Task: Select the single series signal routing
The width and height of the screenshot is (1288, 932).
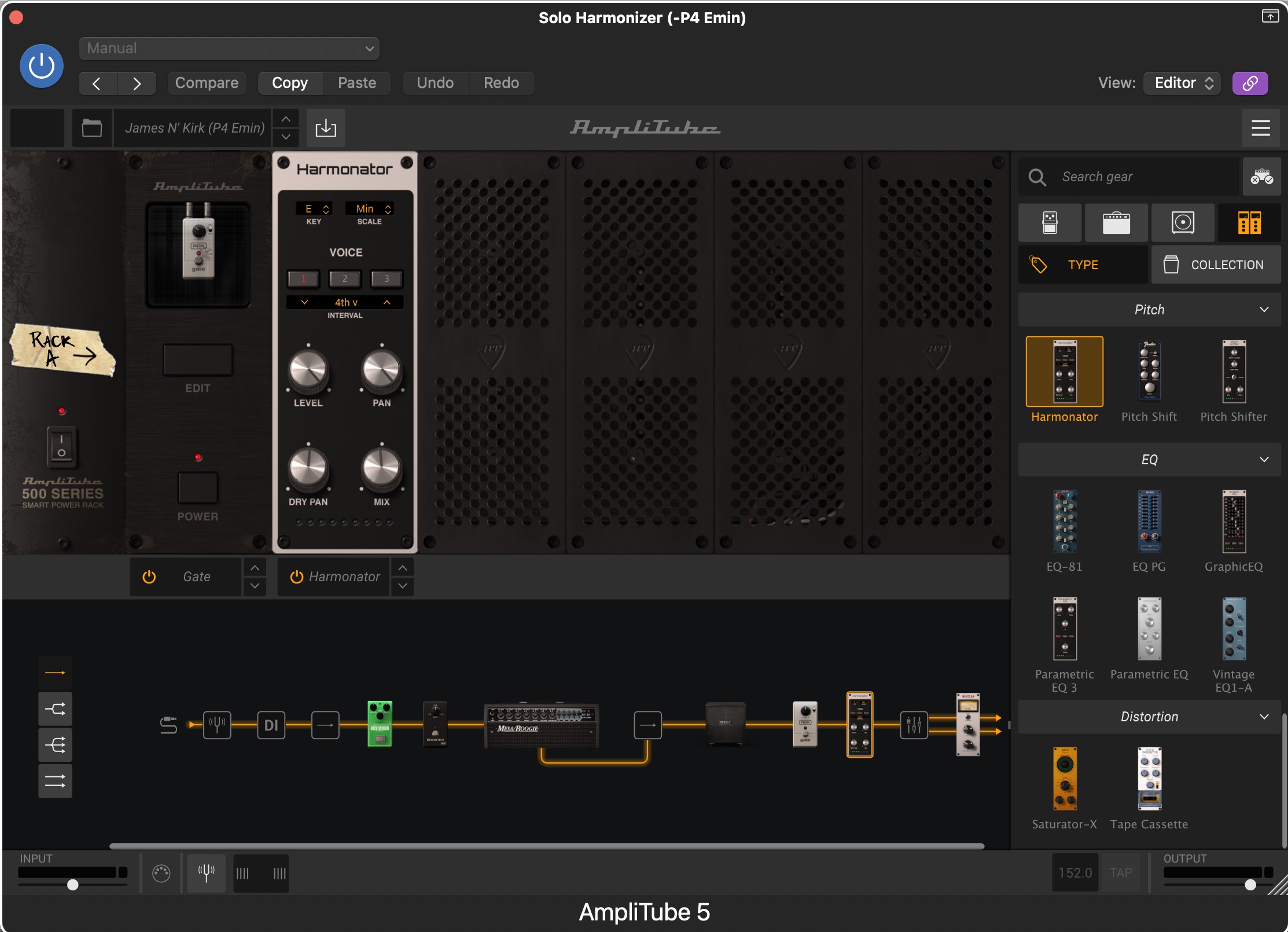Action: point(56,673)
